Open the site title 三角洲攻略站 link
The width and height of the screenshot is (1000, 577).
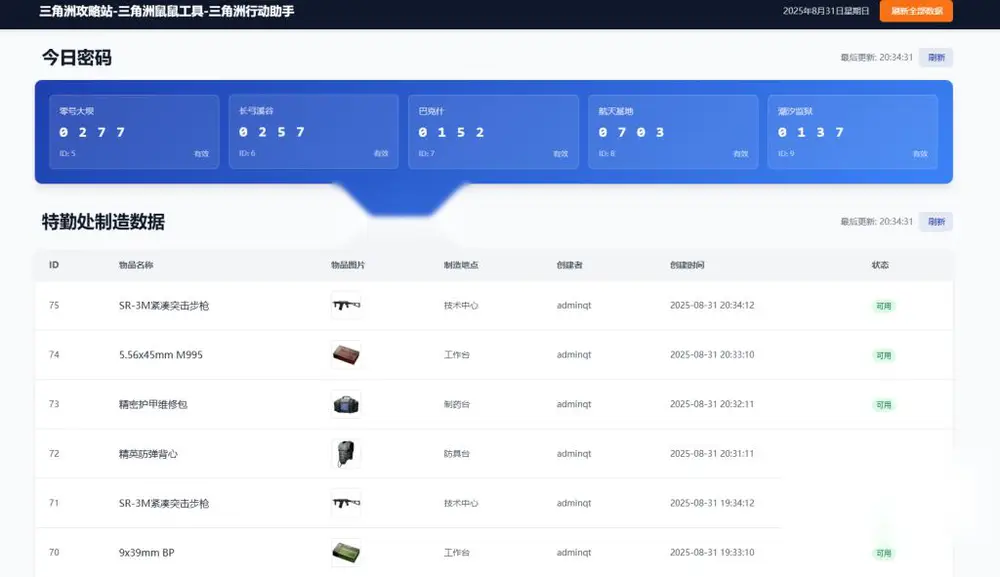(x=166, y=11)
